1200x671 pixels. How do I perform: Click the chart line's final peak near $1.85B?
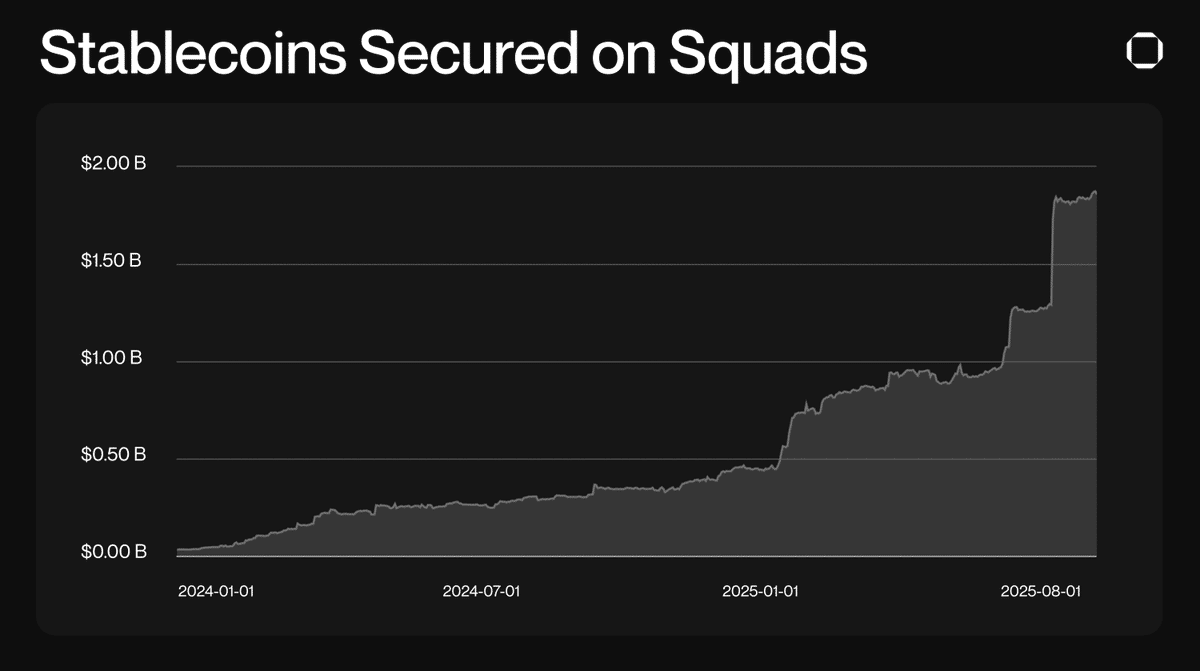(x=1094, y=192)
